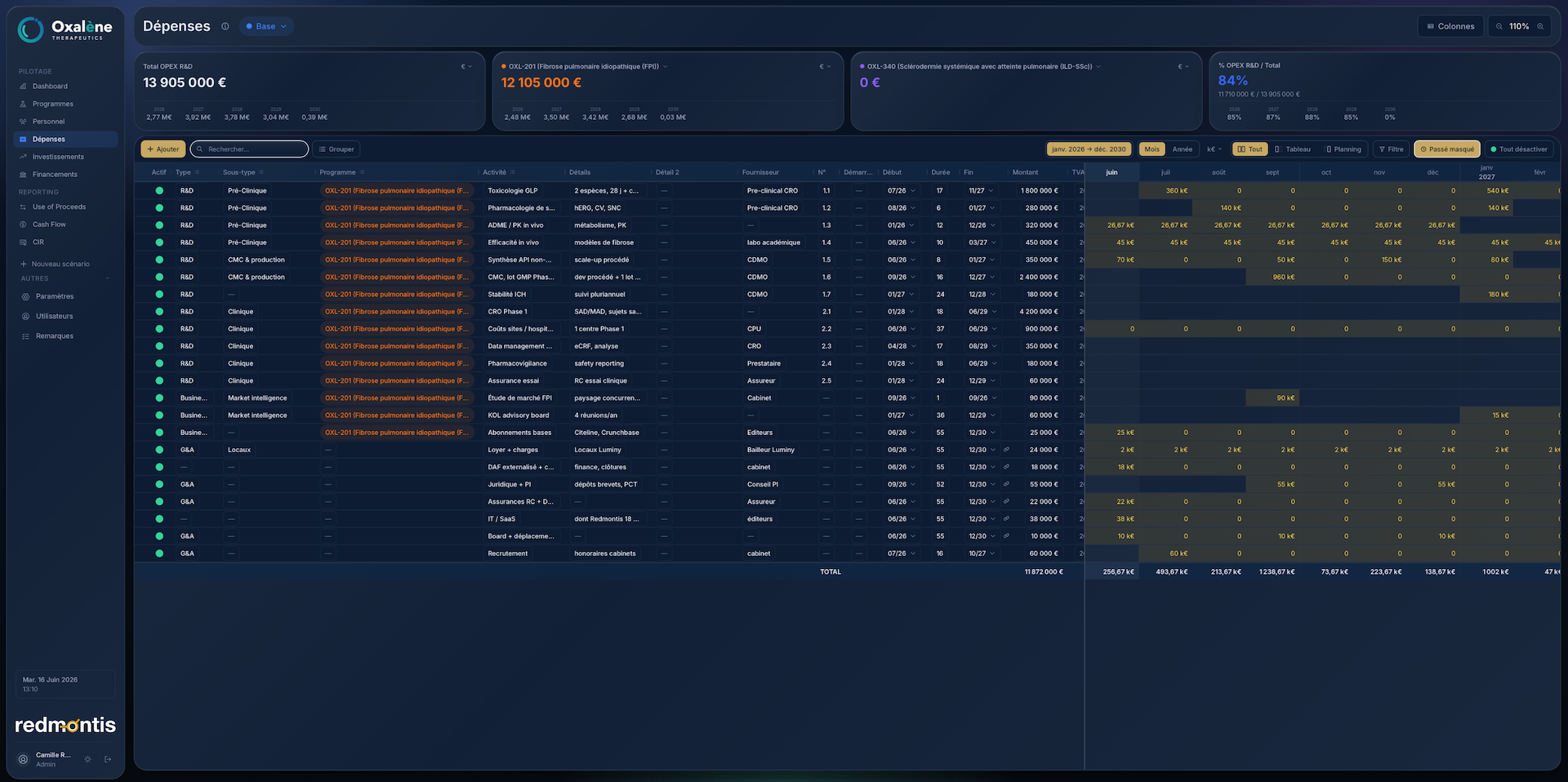Click zoom-in magnifier beside 110%
This screenshot has width=1568, height=782.
(x=1541, y=26)
